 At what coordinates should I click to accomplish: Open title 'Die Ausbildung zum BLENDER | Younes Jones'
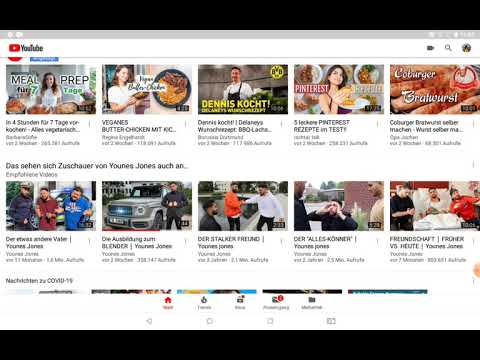pyautogui.click(x=137, y=243)
